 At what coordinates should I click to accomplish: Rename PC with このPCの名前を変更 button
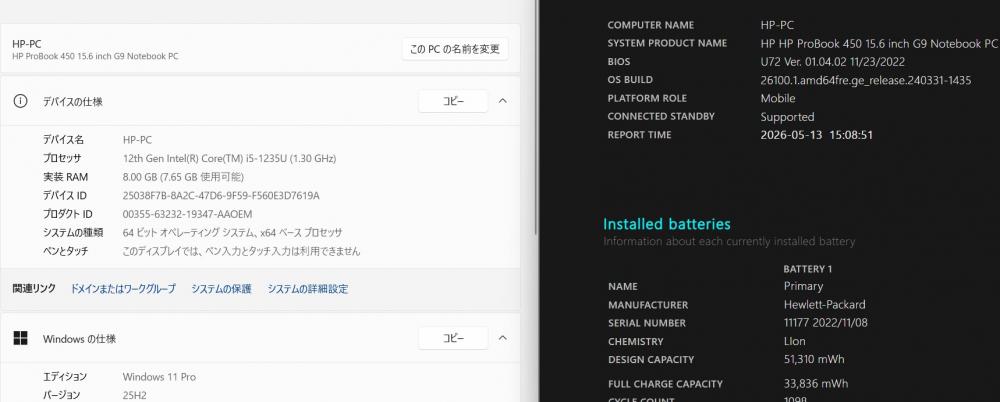(455, 49)
